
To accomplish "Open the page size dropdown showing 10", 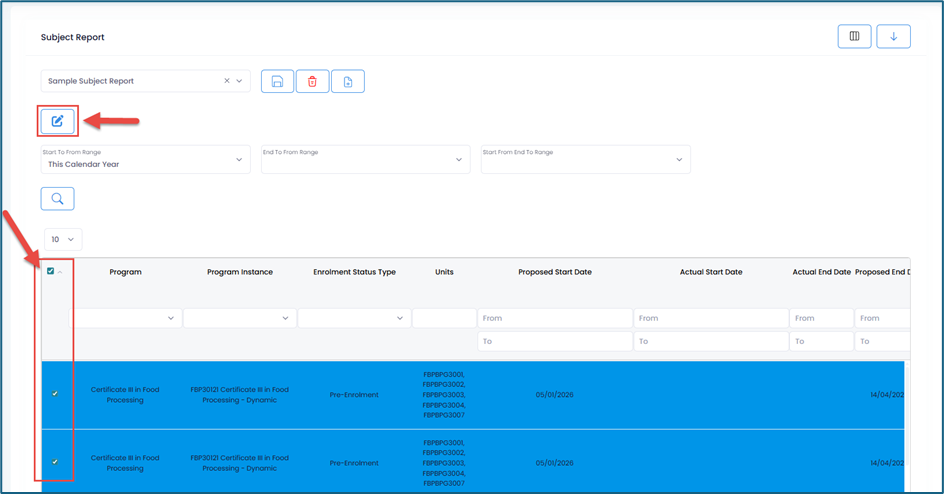I will click(x=63, y=239).
